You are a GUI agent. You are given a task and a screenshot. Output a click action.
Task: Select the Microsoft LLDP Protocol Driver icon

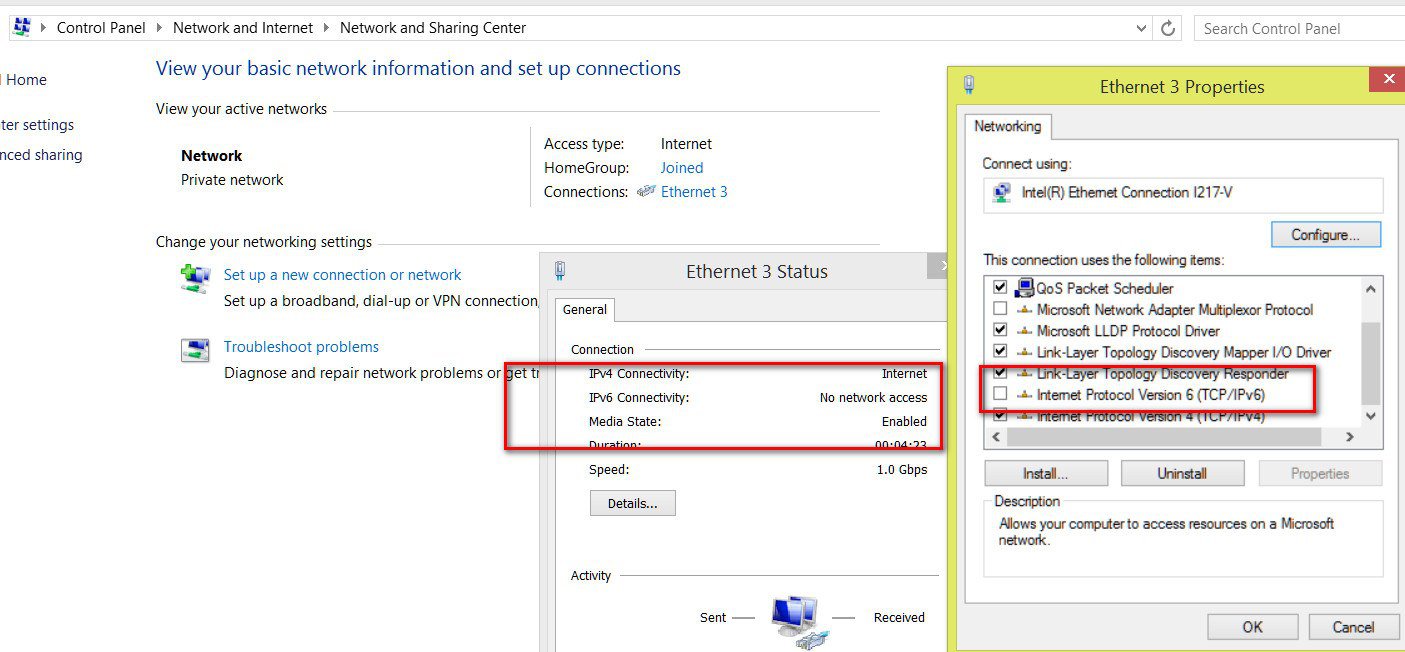[x=1024, y=331]
